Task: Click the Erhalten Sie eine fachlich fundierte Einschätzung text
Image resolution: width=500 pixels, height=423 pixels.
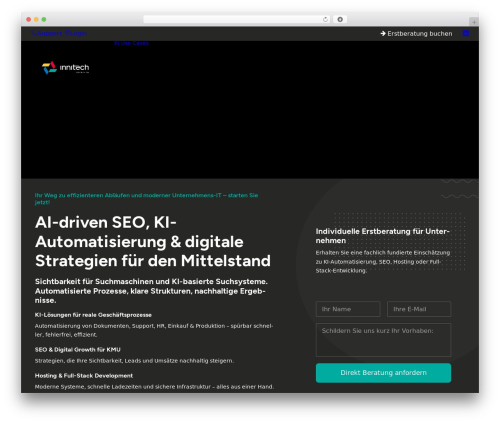Action: tap(383, 262)
